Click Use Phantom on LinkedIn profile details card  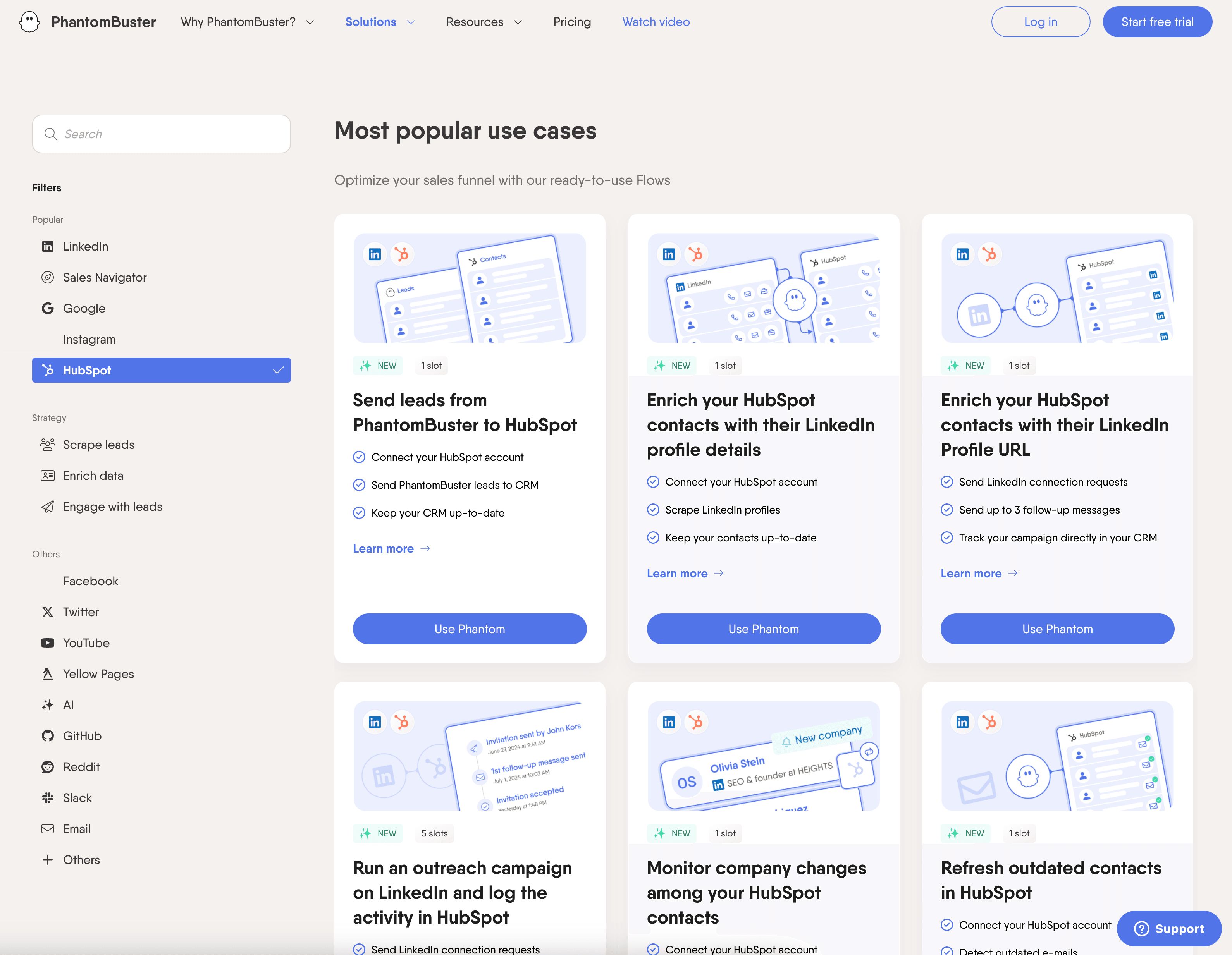click(764, 629)
